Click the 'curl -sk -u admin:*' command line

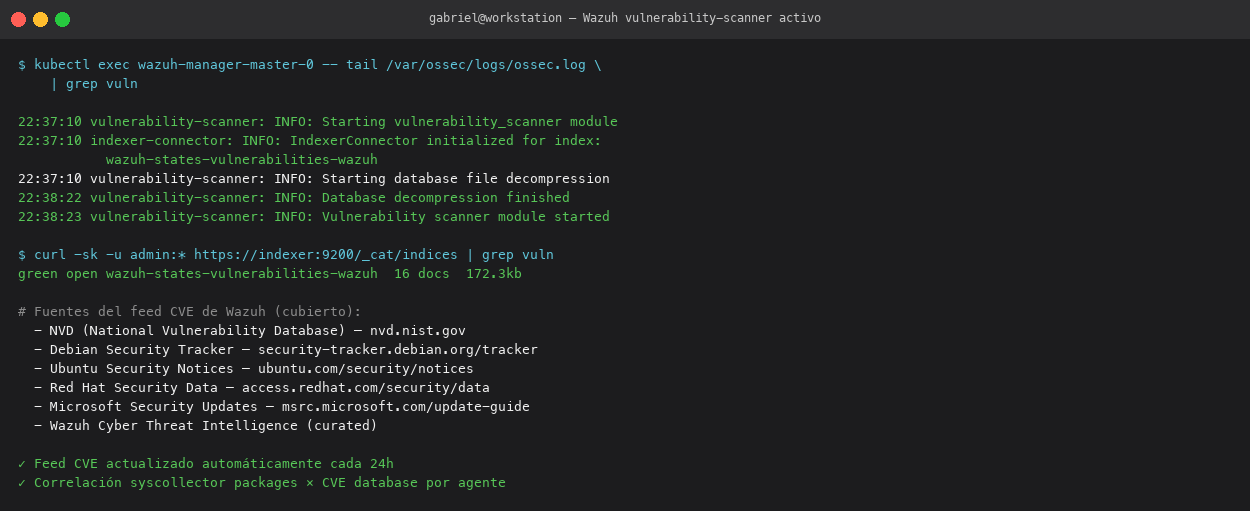[286, 254]
